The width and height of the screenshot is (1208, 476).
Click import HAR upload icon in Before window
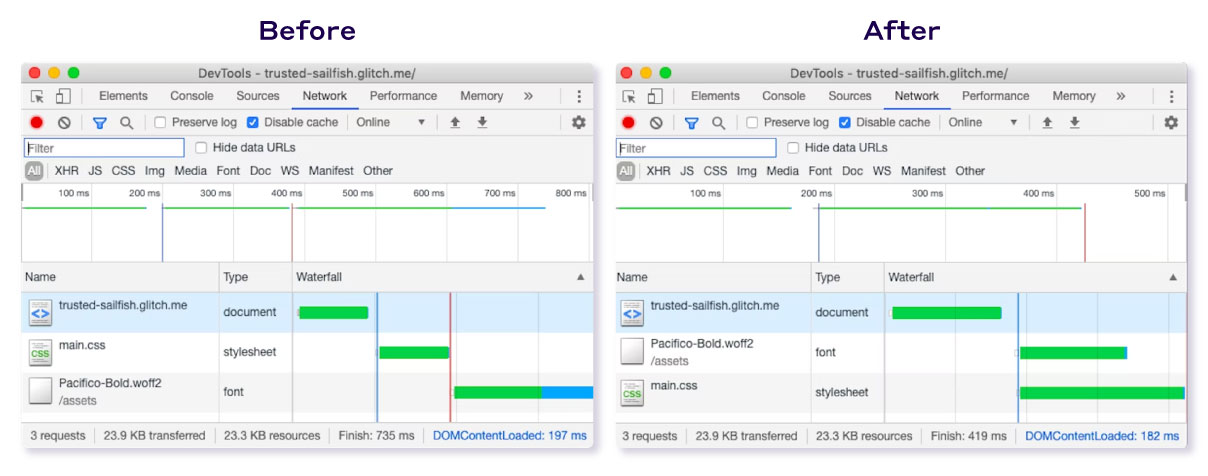(x=455, y=122)
